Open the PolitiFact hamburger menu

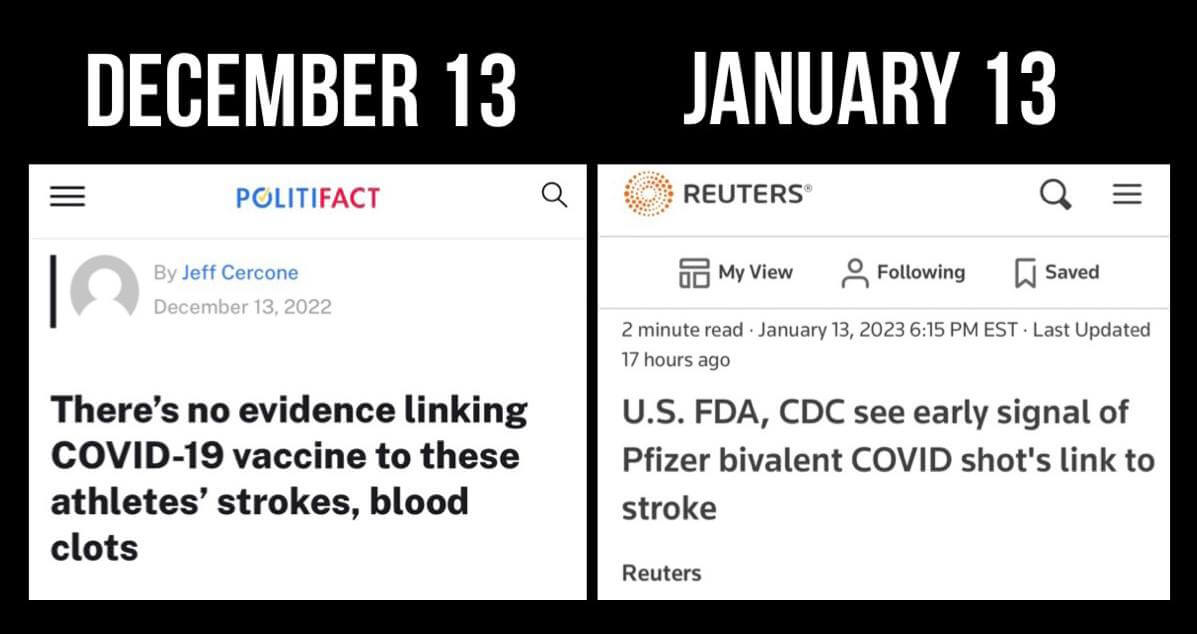pos(68,197)
